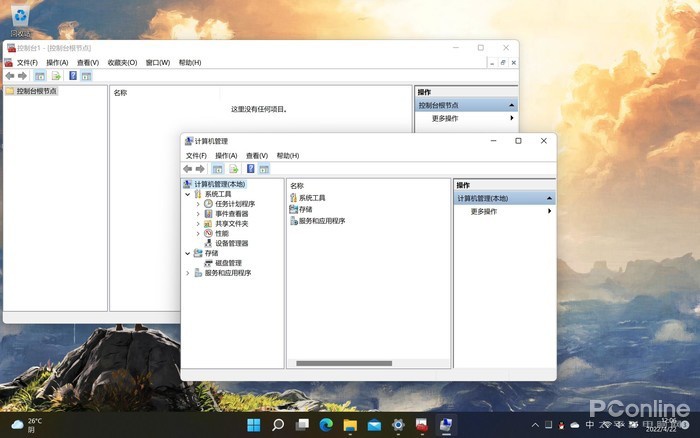Open Task Scheduler (任务计划程序) in the tree

[234, 204]
